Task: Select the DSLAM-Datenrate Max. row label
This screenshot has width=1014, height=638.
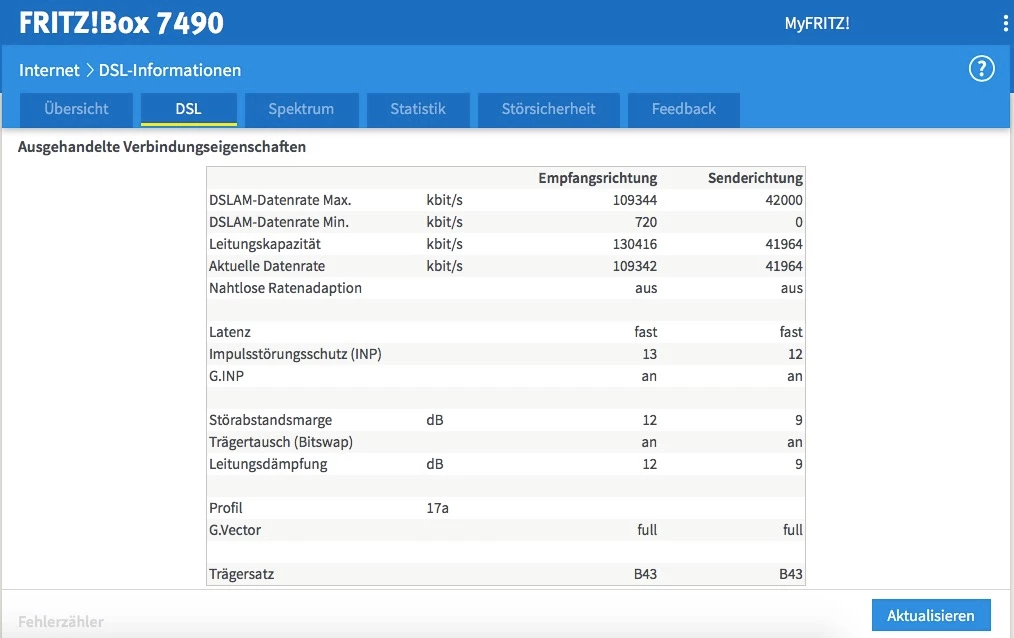Action: (x=280, y=200)
